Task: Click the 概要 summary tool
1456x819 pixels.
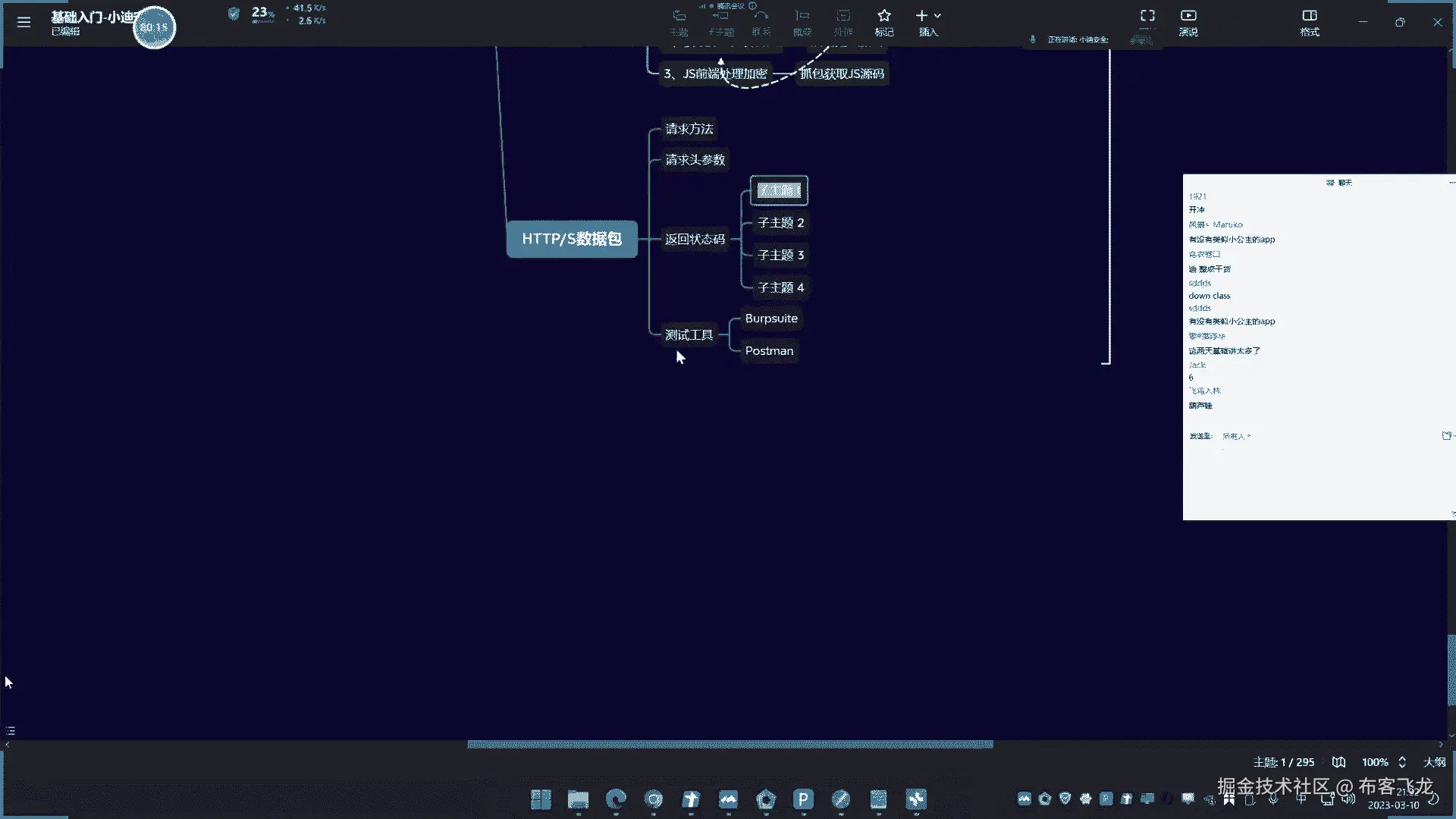Action: (802, 22)
